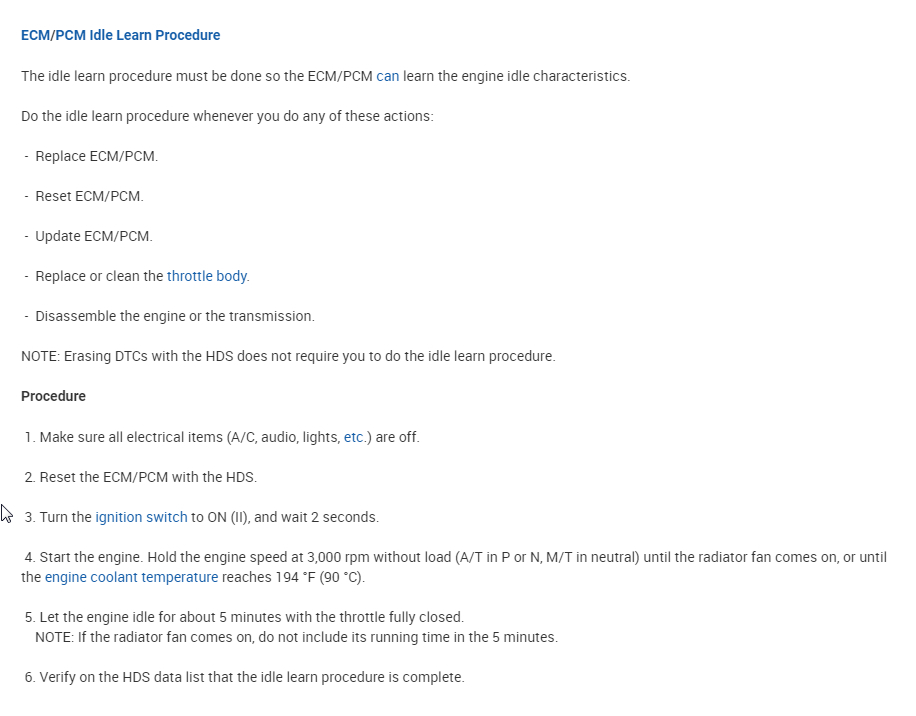Open the "can" hyperlink
Viewport: 916px width, 716px height.
[387, 76]
